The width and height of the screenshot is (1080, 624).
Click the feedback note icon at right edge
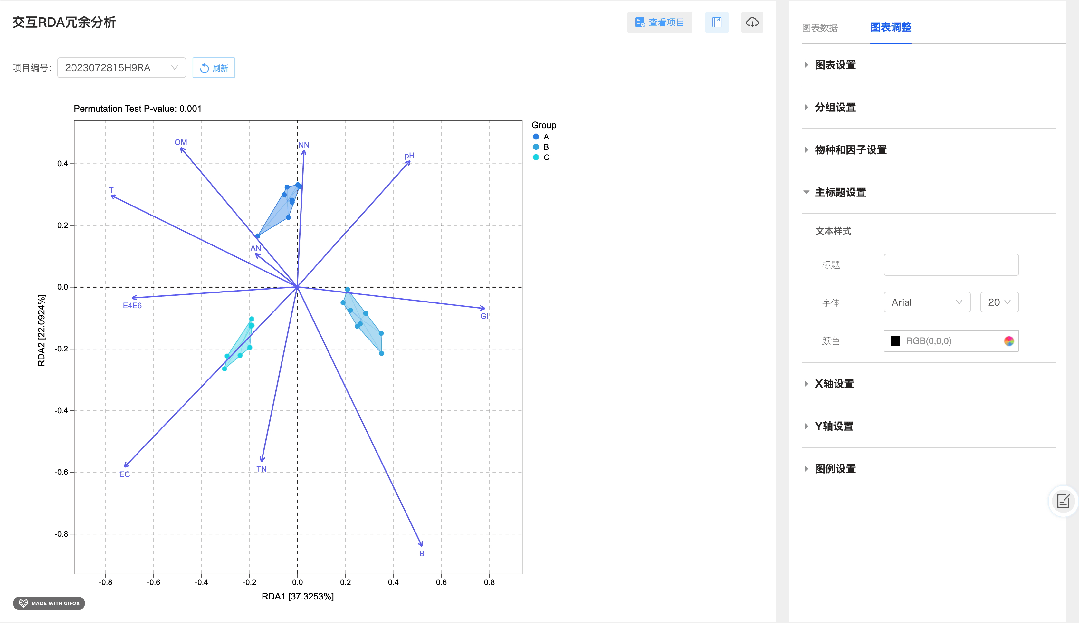click(1063, 501)
